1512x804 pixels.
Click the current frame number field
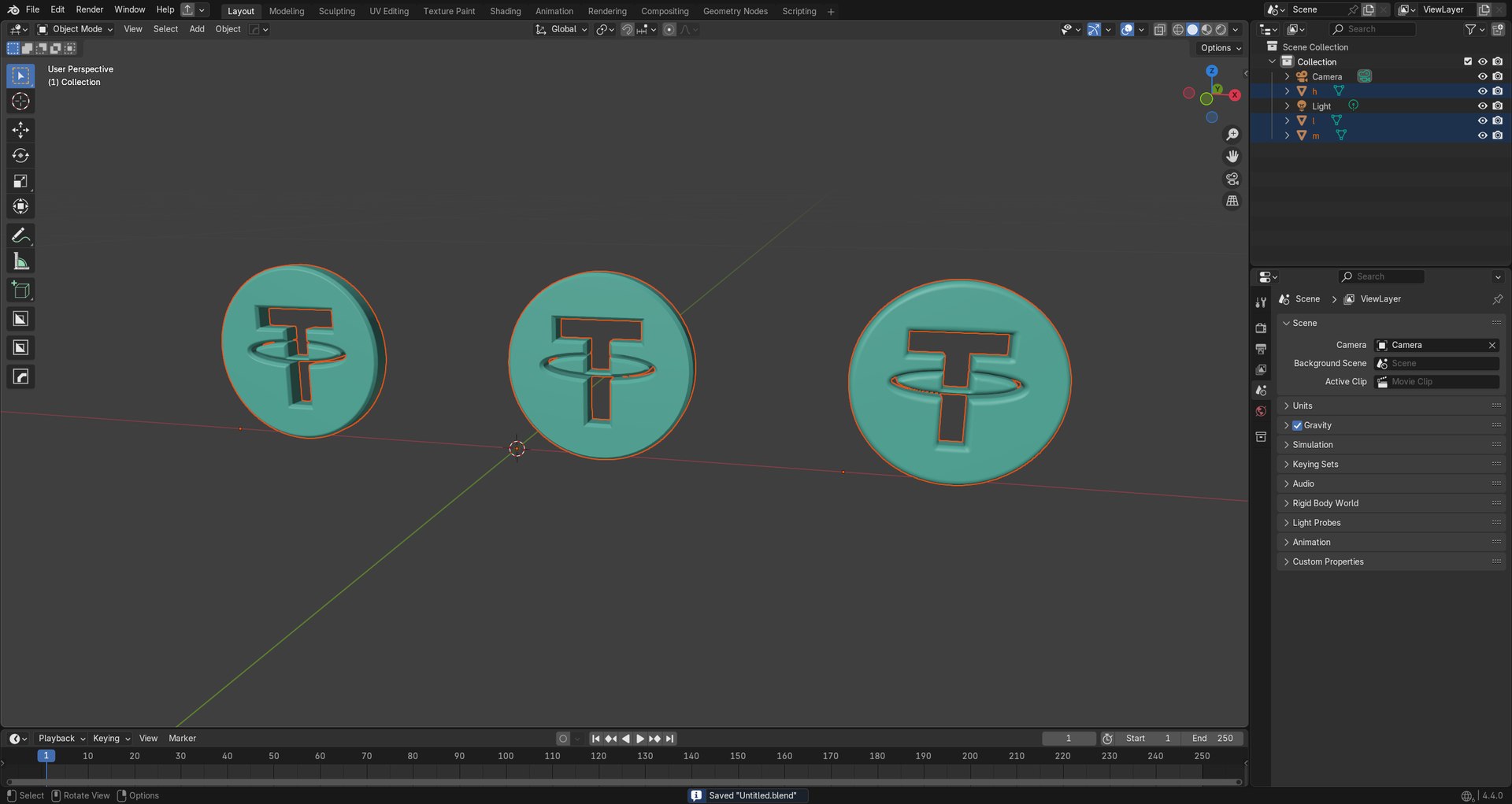point(1069,739)
